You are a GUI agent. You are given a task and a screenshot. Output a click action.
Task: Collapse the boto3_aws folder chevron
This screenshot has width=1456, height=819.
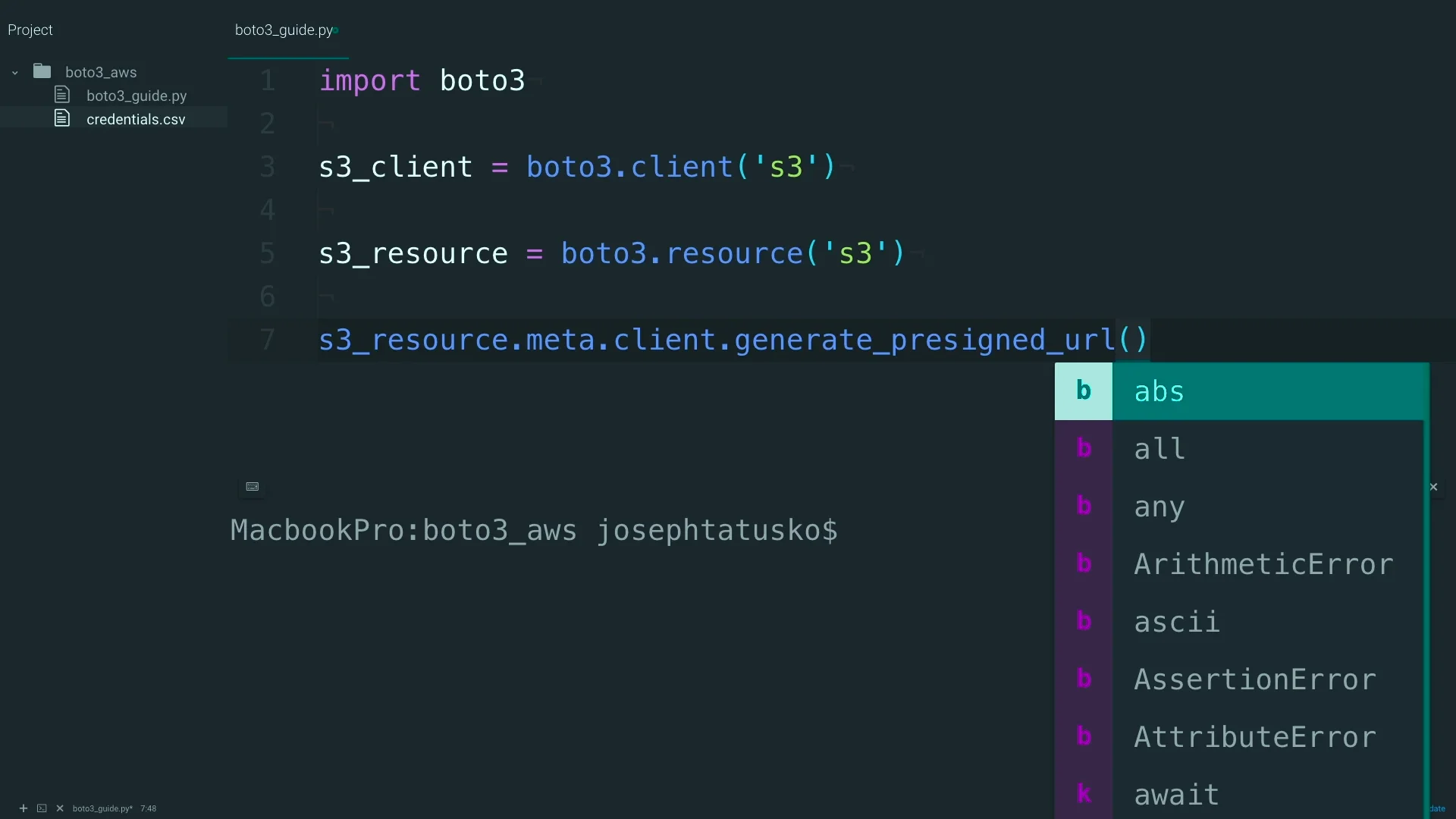click(14, 73)
